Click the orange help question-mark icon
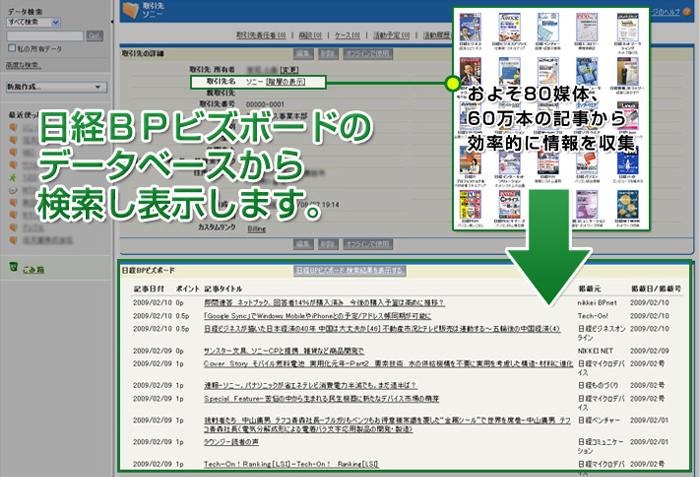The height and width of the screenshot is (477, 700). [688, 12]
